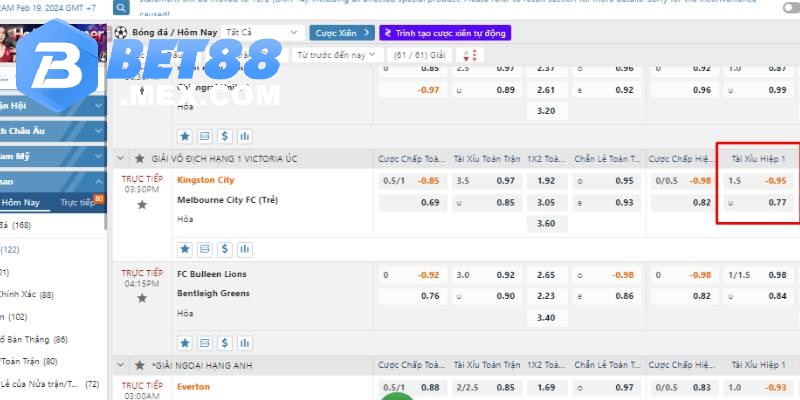This screenshot has height=400, width=800.
Task: Click Trình tạo cược xiên tự động button
Action: [444, 33]
